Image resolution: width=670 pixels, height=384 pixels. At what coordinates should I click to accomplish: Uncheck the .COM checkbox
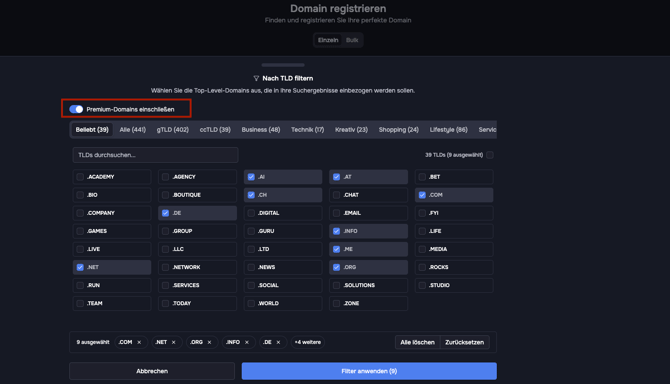pos(422,195)
